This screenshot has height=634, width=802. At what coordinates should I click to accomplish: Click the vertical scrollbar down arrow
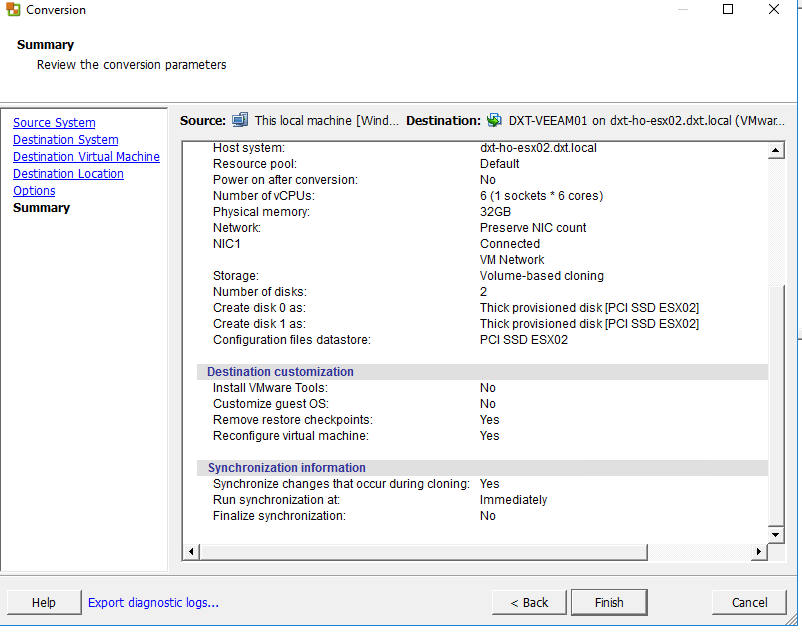point(776,535)
